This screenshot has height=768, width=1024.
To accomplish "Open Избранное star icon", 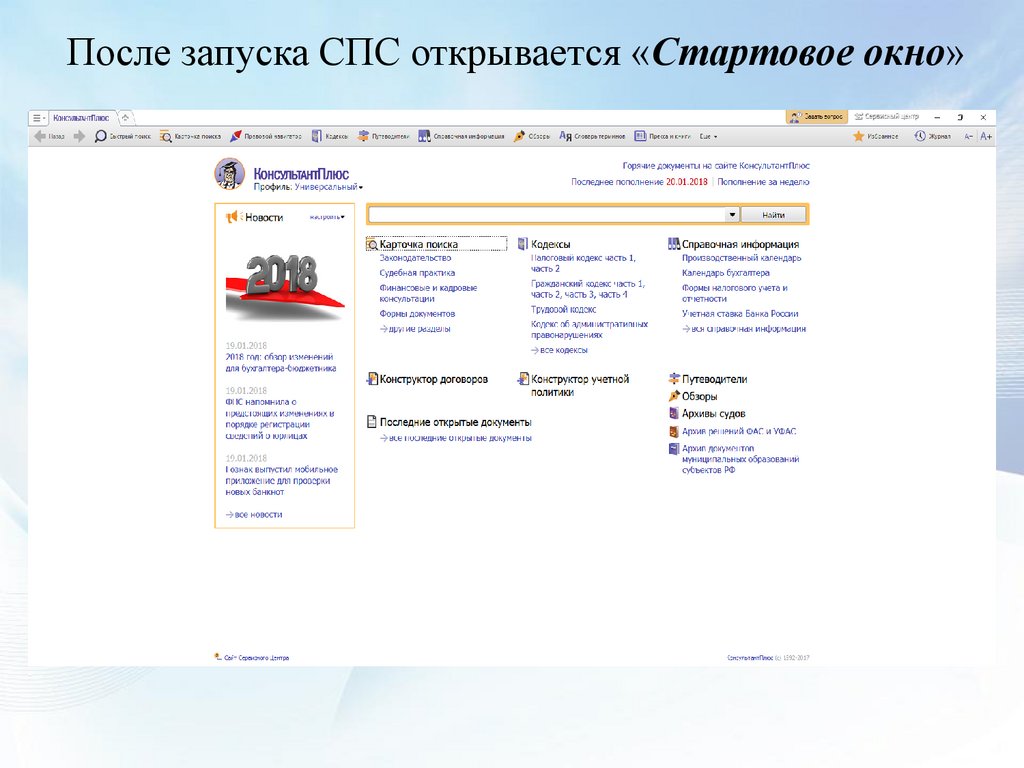I will coord(876,136).
